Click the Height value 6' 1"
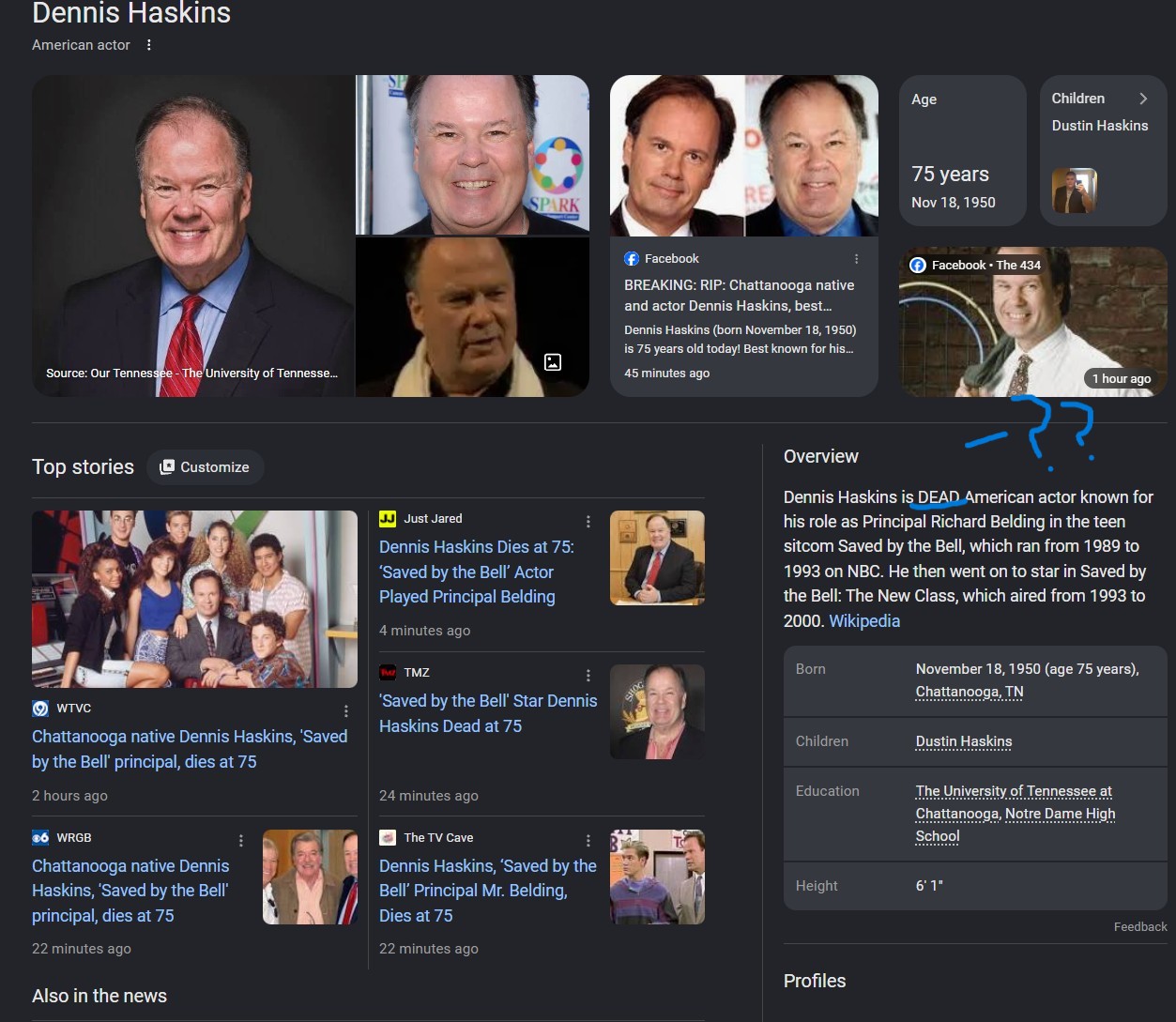The width and height of the screenshot is (1176, 1022). 929,886
